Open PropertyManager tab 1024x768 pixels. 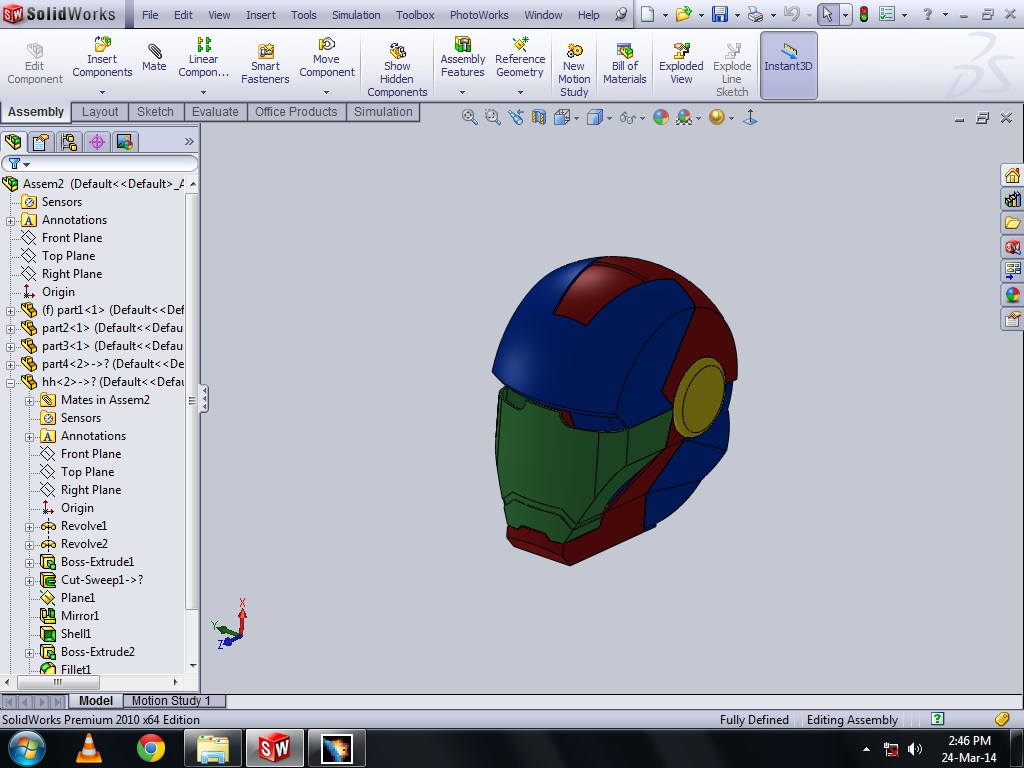pyautogui.click(x=41, y=142)
